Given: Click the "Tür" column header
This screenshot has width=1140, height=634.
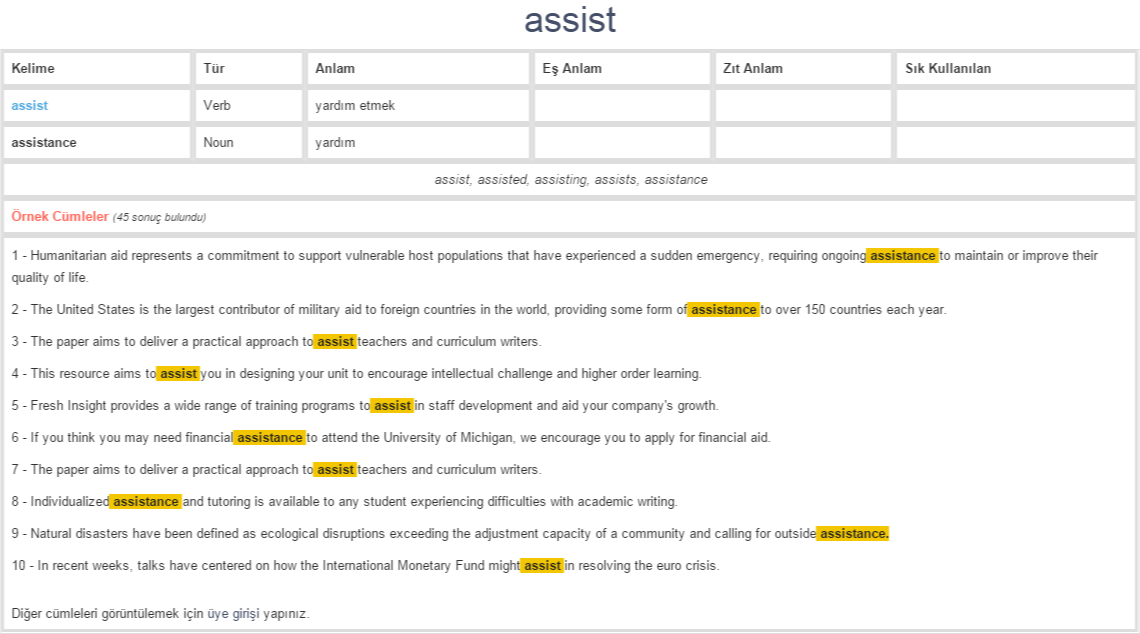Looking at the screenshot, I should click(x=214, y=68).
